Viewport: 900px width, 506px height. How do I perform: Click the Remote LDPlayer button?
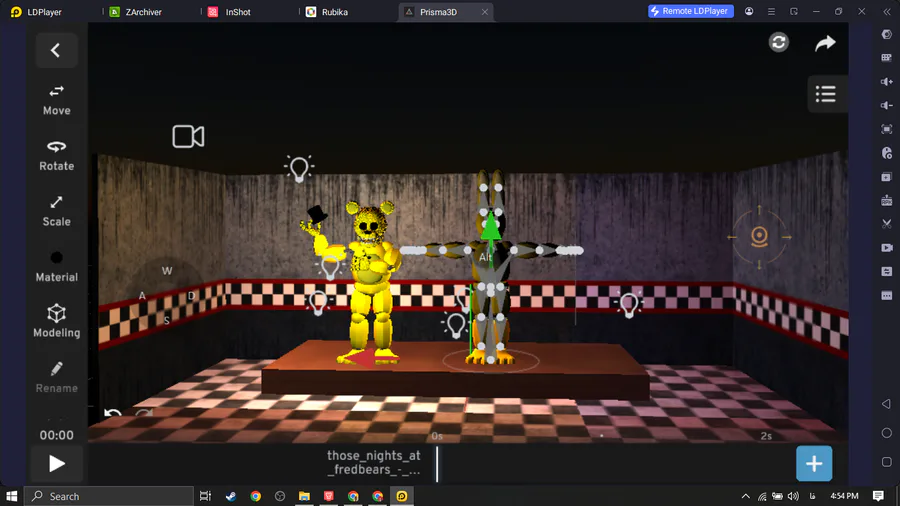pos(690,11)
